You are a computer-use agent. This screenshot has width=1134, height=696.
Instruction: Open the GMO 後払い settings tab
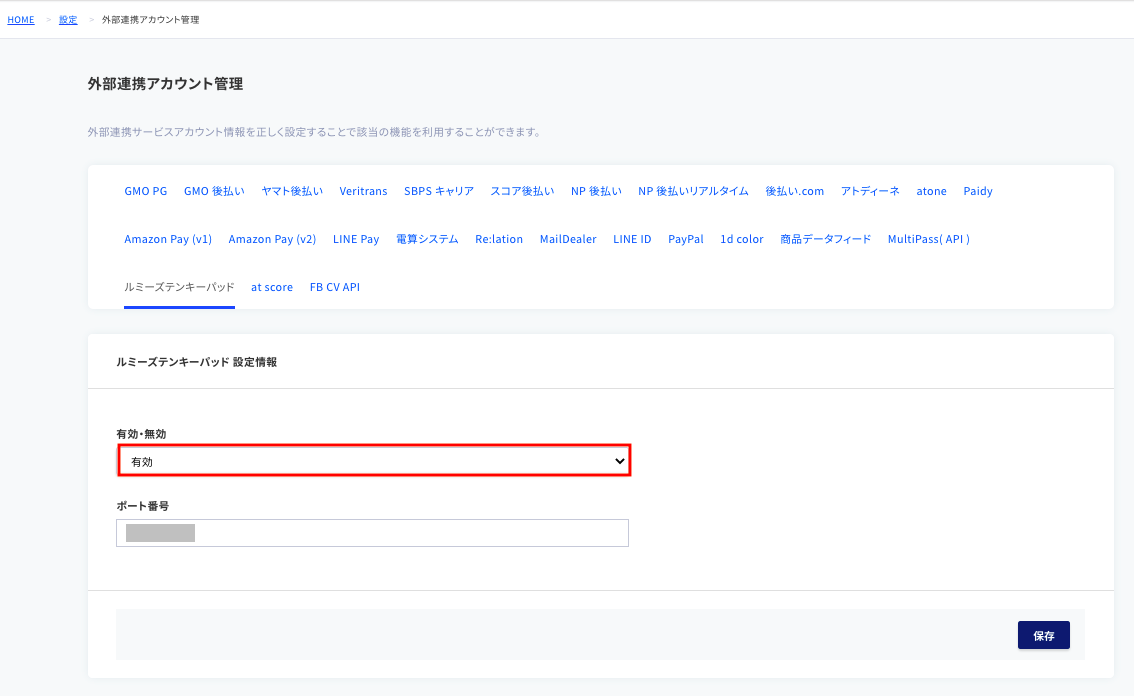(x=213, y=191)
